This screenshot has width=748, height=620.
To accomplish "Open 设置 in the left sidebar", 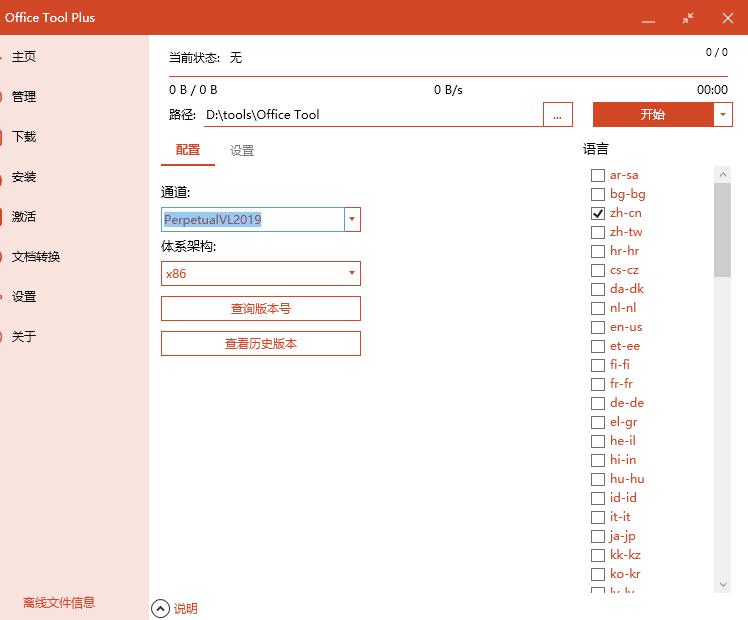I will [24, 297].
